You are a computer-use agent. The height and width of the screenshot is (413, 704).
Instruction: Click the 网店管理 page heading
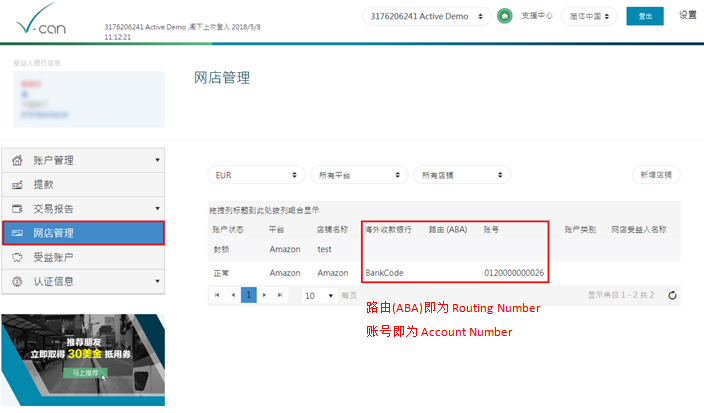pos(222,78)
